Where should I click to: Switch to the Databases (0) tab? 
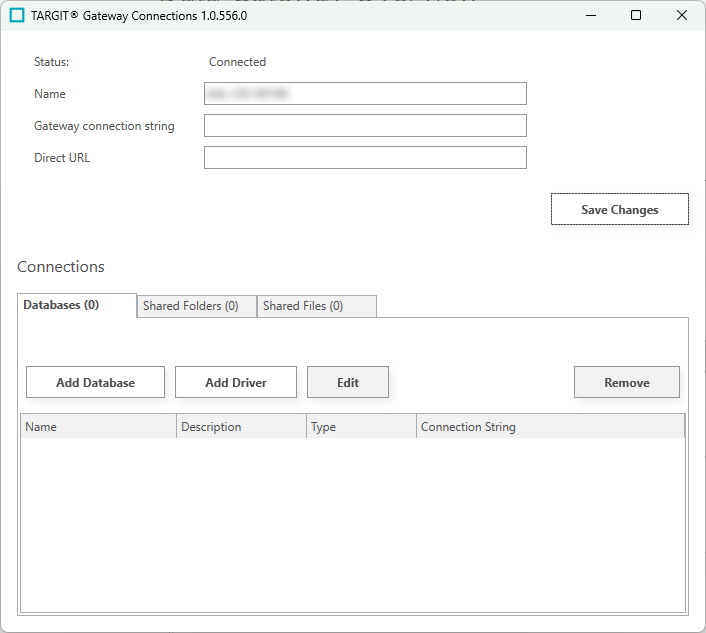77,305
